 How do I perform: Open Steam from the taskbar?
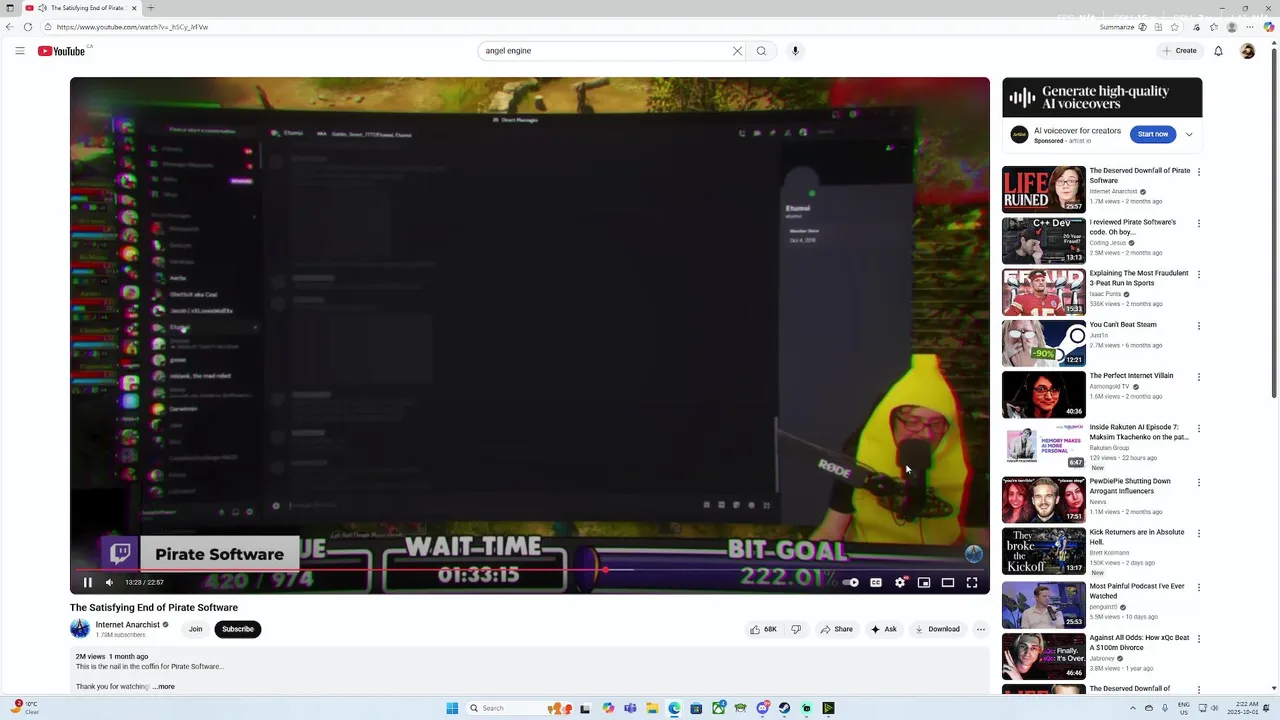click(784, 708)
